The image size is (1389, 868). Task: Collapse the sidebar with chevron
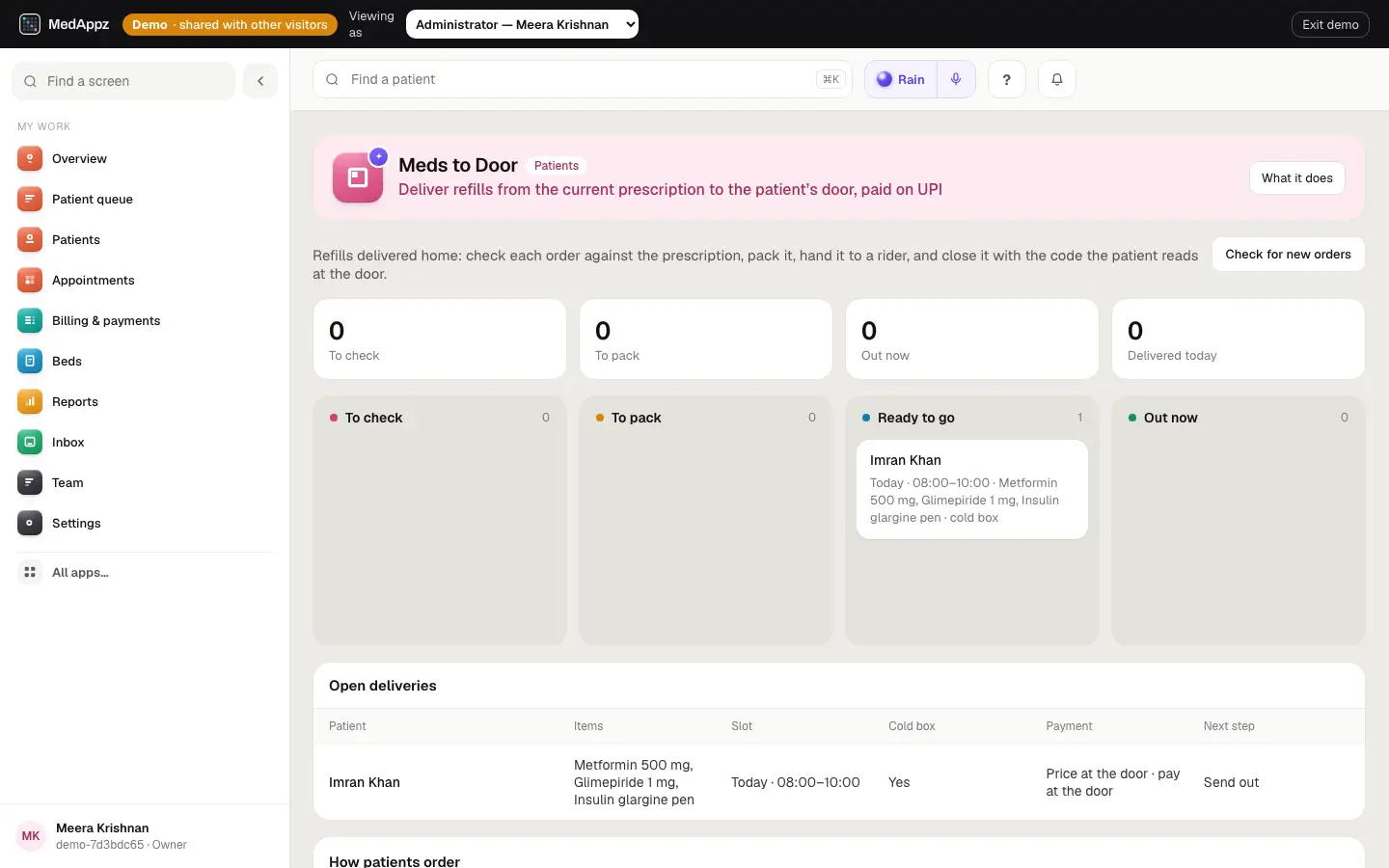click(260, 81)
